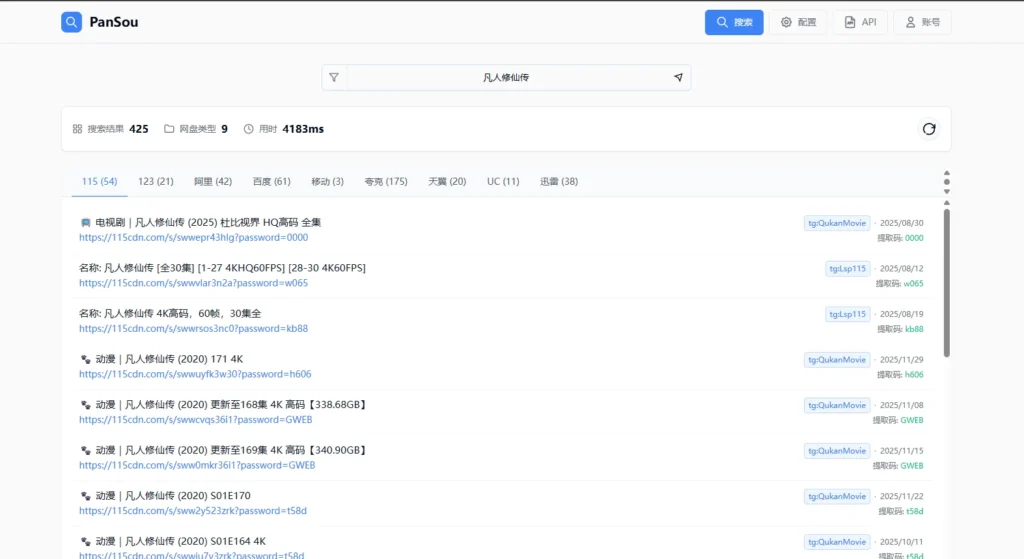1024x559 pixels.
Task: Click extraction code h606
Action: point(914,374)
